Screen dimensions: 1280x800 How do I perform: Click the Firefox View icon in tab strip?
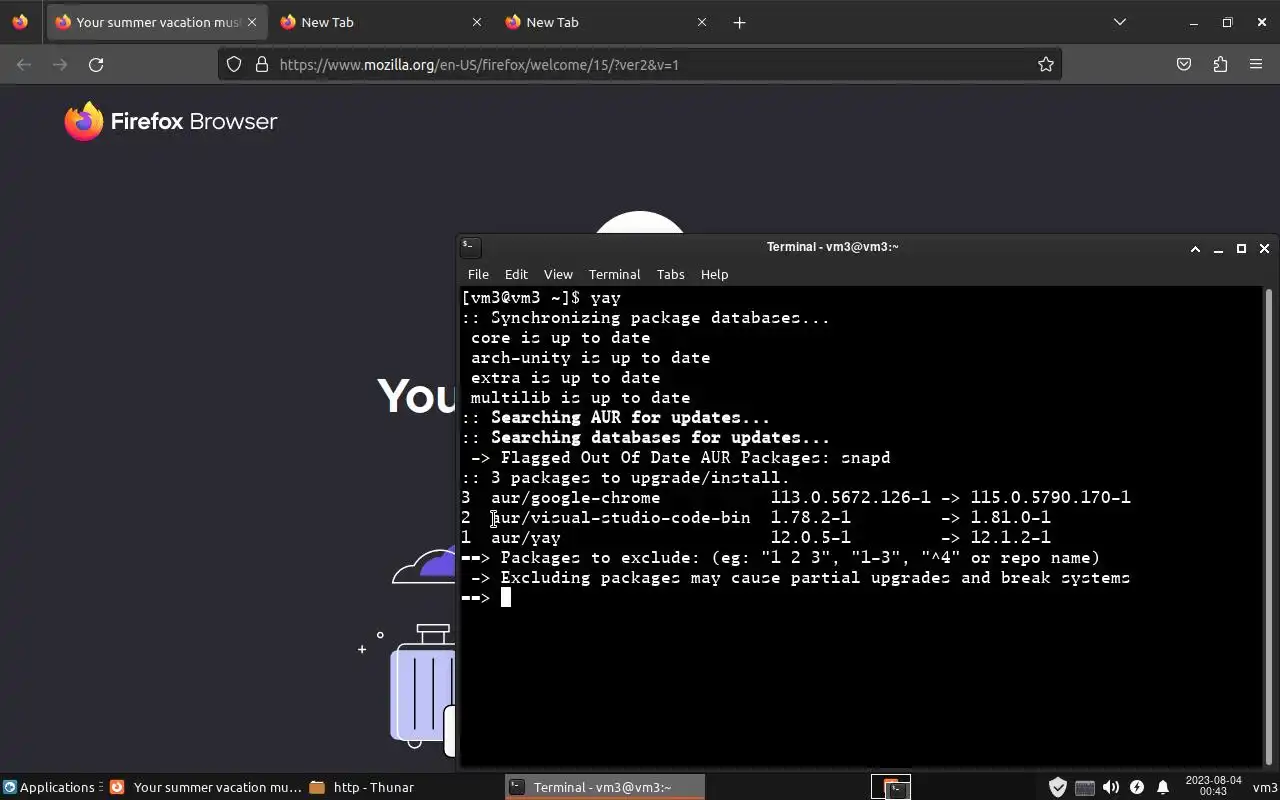[20, 22]
